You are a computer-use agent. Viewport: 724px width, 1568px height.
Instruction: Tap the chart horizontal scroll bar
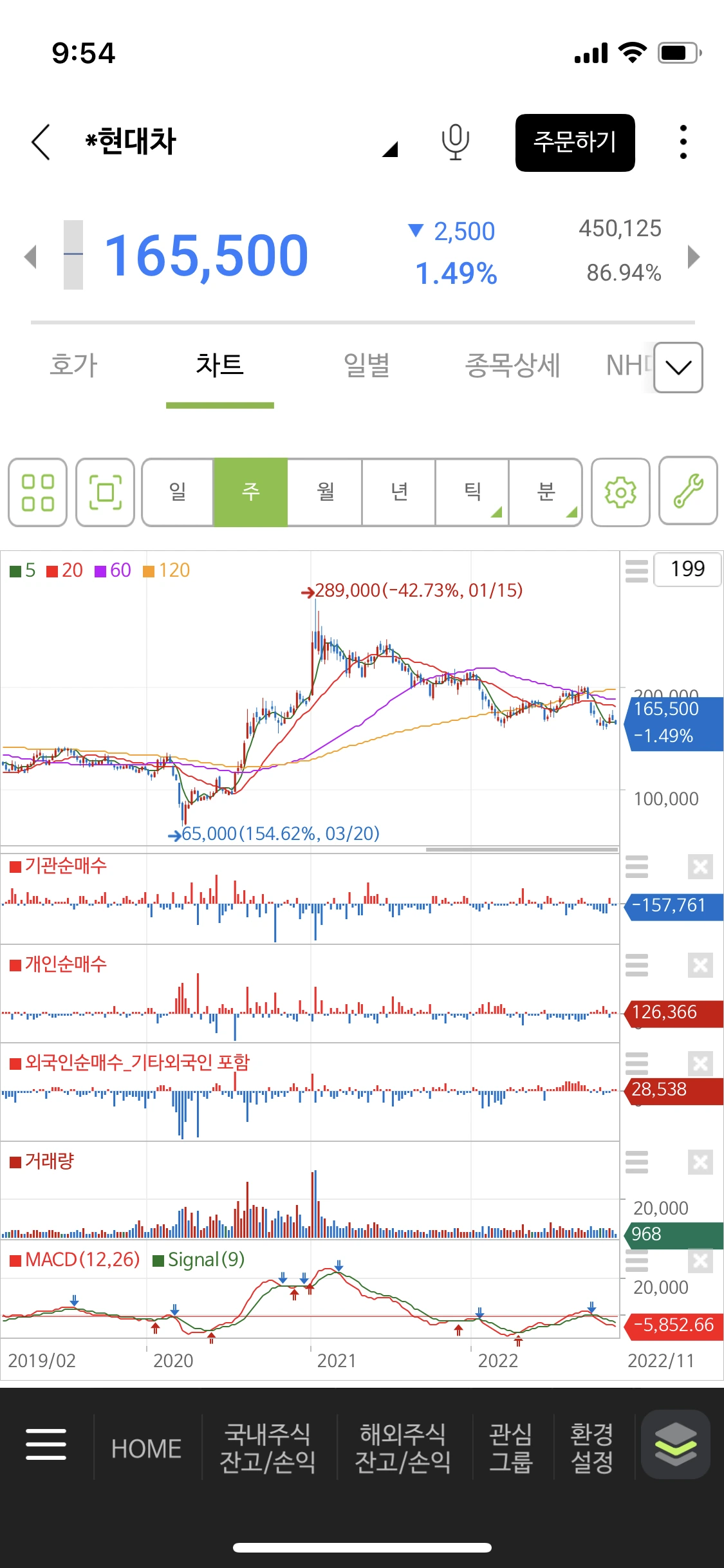pyautogui.click(x=522, y=850)
